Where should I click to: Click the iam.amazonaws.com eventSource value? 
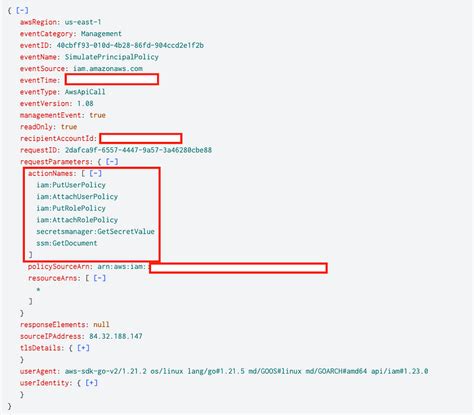[x=108, y=69]
